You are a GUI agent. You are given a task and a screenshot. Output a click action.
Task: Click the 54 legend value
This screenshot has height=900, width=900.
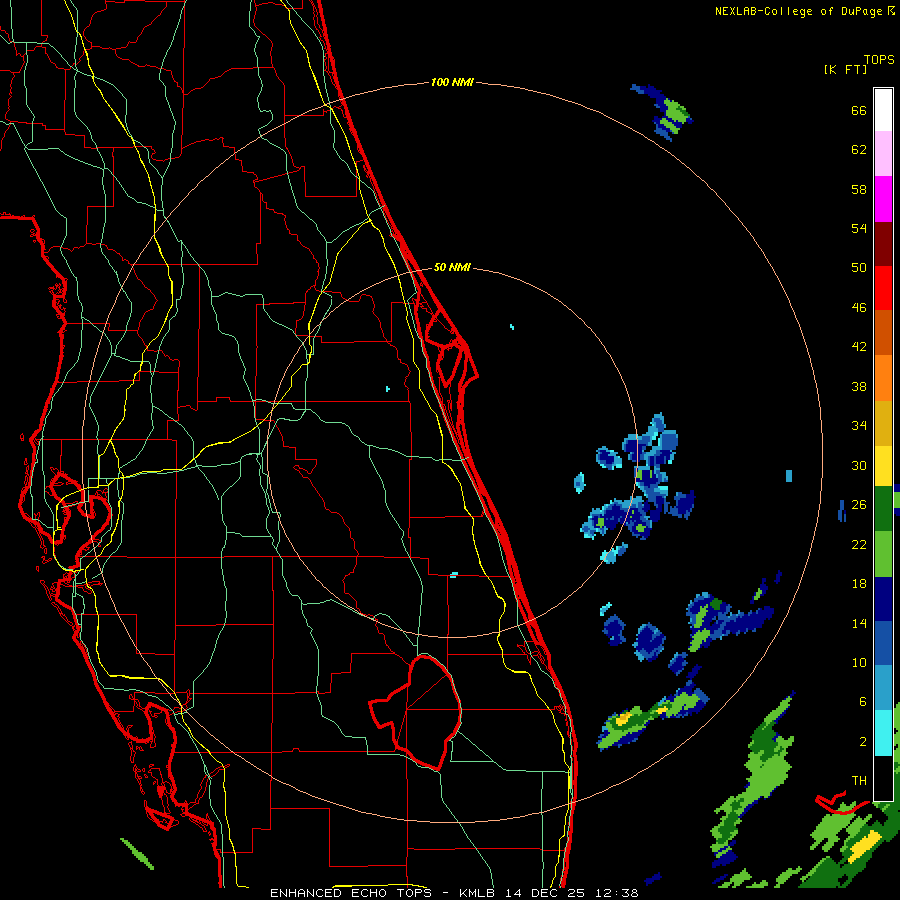(x=859, y=228)
